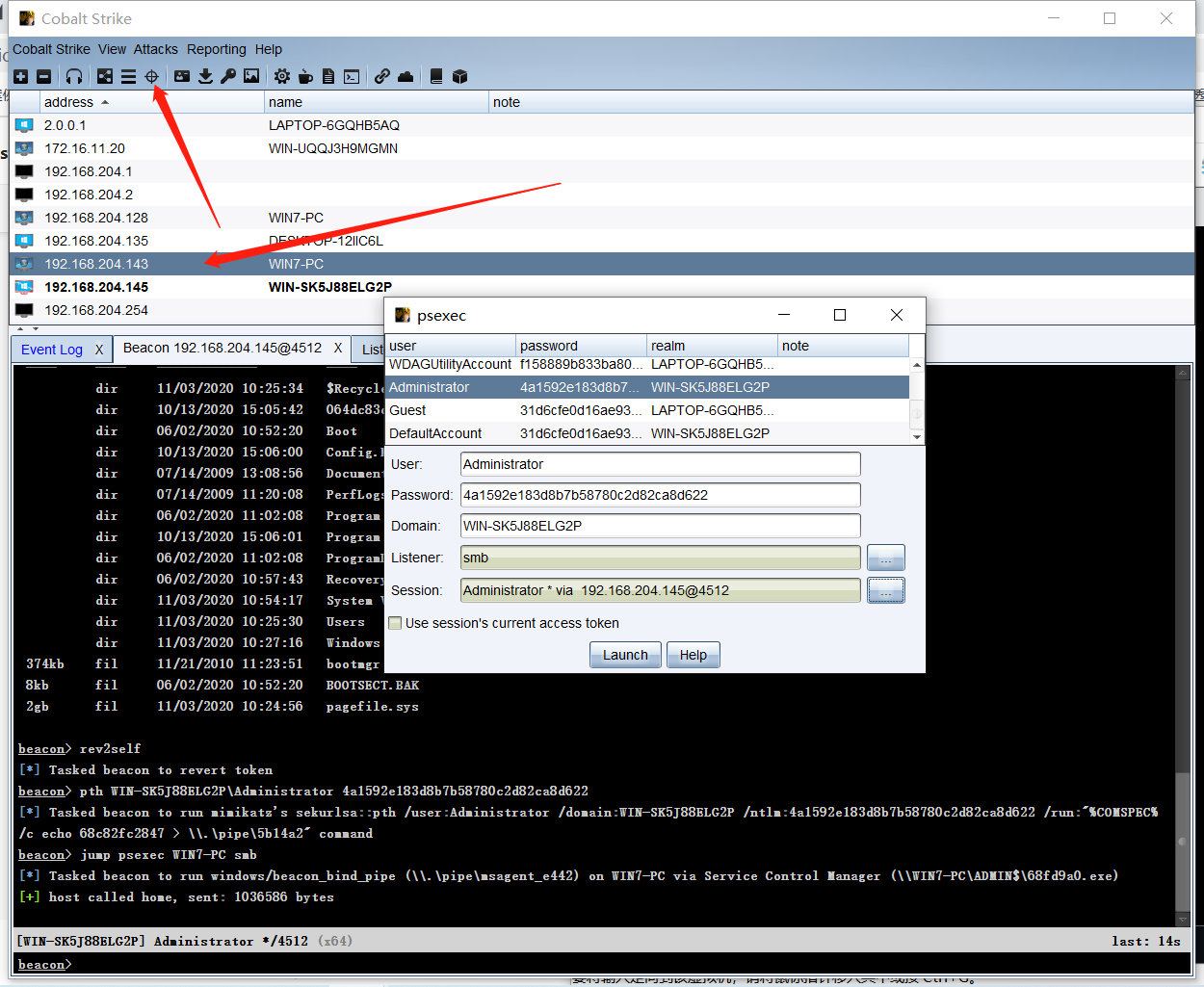Click the credentials list scroll-up arrow
The image size is (1204, 987).
(x=917, y=365)
